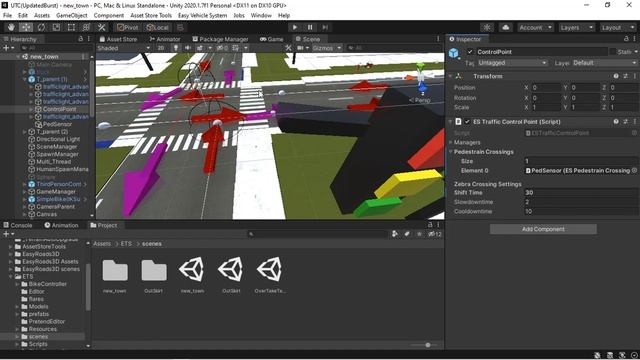This screenshot has height=360, width=640.
Task: Open scene component tools icon
Action: point(289,48)
